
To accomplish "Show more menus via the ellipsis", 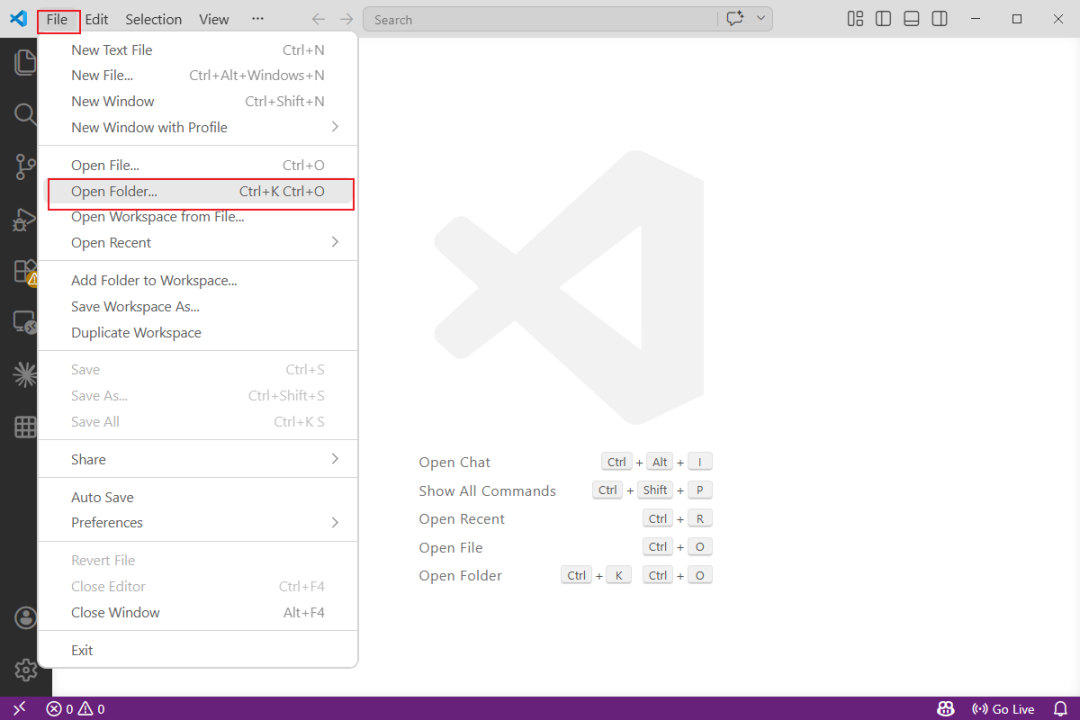I will [x=258, y=19].
